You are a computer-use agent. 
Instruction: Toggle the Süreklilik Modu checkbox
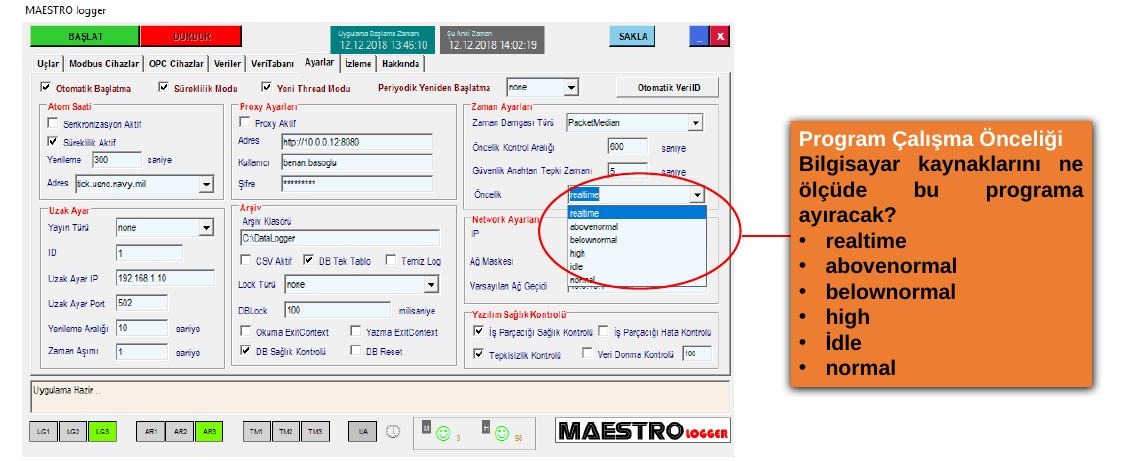(x=163, y=88)
